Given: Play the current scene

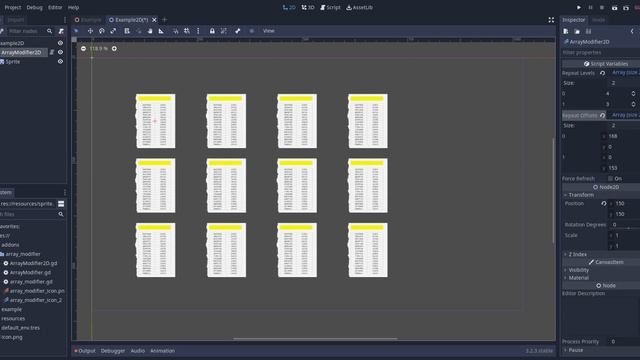Looking at the screenshot, I should pos(614,7).
